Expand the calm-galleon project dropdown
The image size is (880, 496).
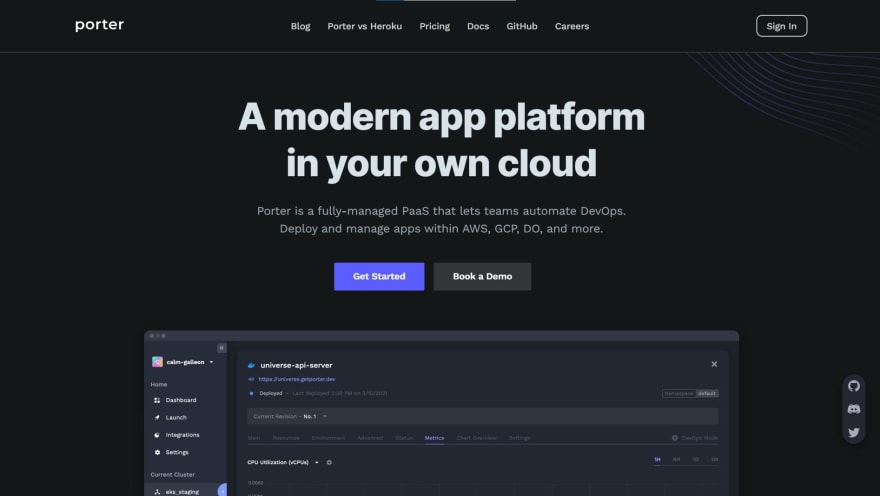pyautogui.click(x=212, y=362)
